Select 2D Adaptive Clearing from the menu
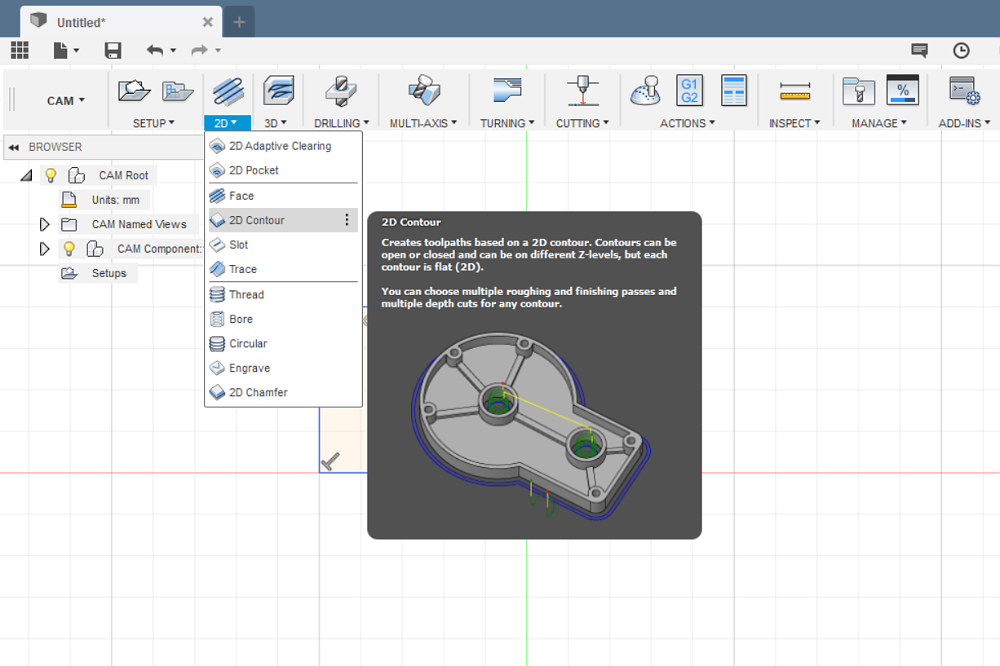1000x666 pixels. [280, 146]
